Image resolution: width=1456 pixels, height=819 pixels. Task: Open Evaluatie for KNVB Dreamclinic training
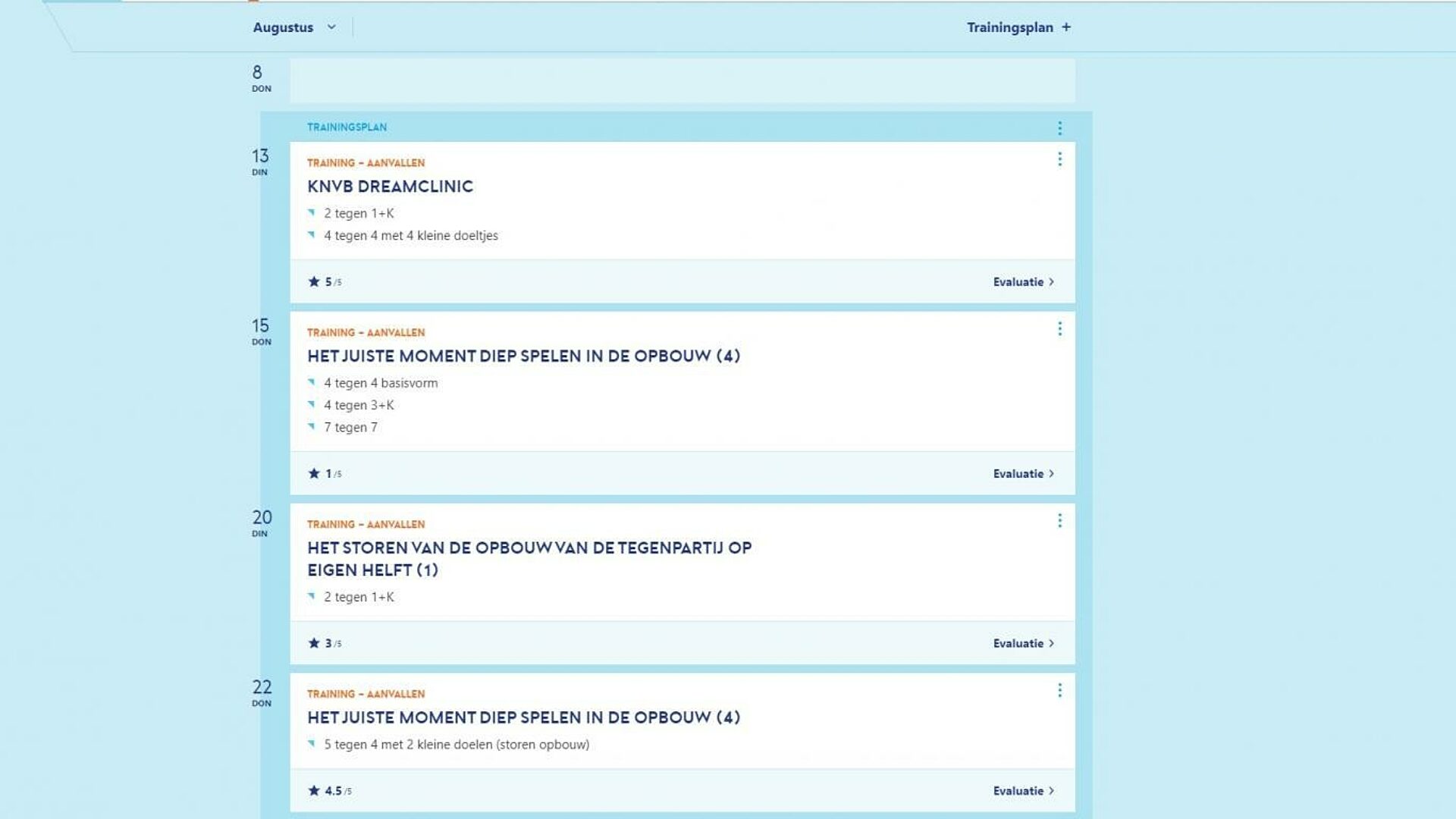click(1023, 282)
